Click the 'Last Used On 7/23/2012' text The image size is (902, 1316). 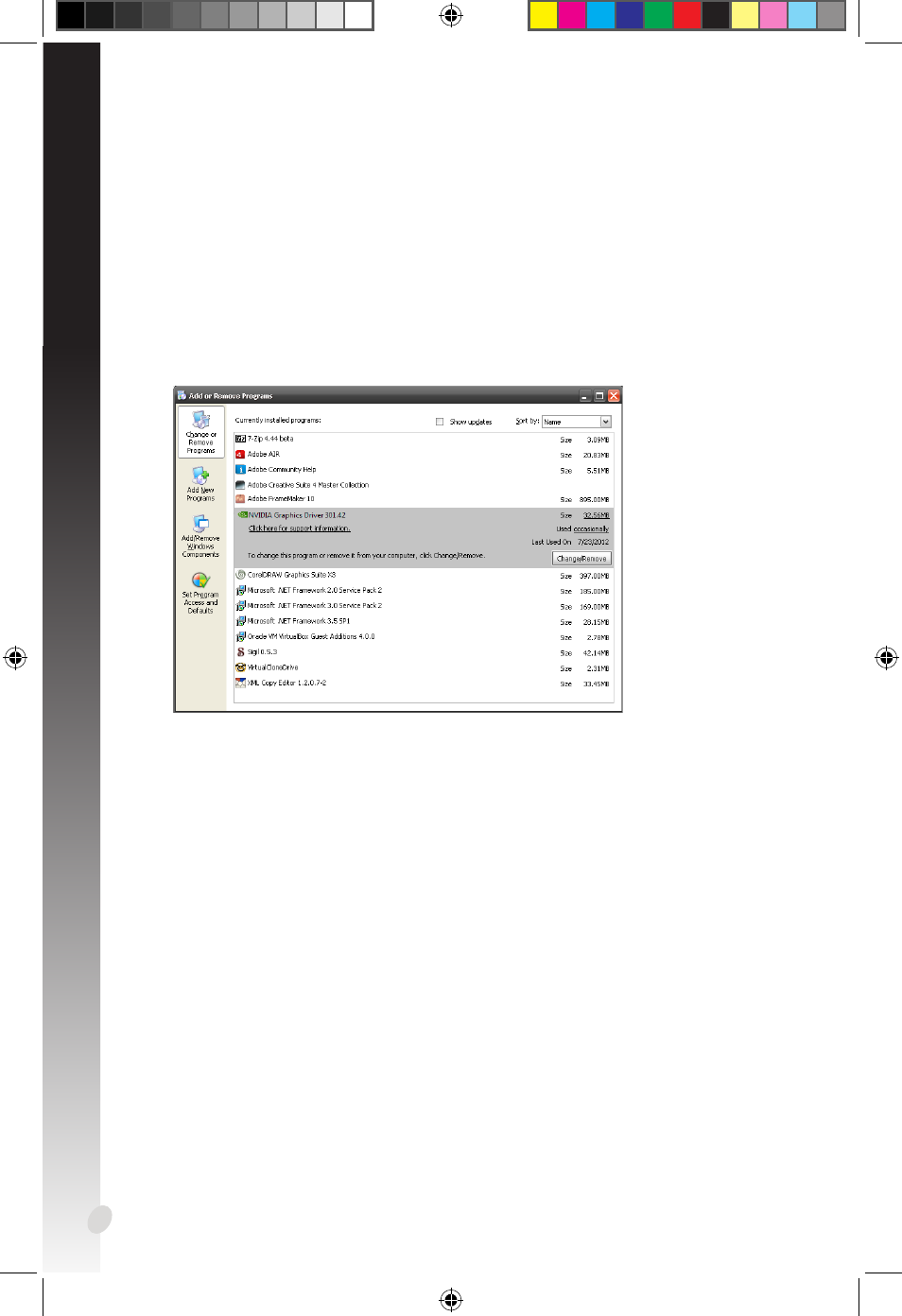point(570,543)
